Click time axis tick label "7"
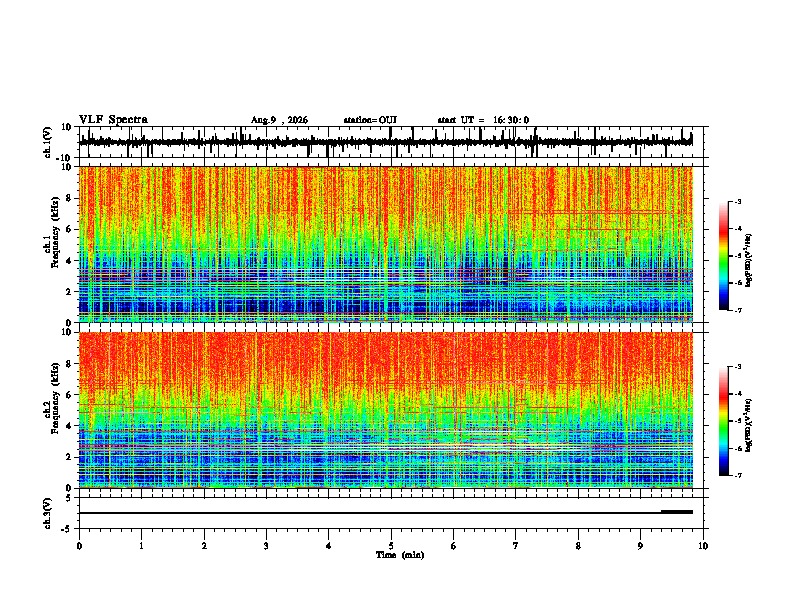The width and height of the screenshot is (792, 612). coord(516,546)
